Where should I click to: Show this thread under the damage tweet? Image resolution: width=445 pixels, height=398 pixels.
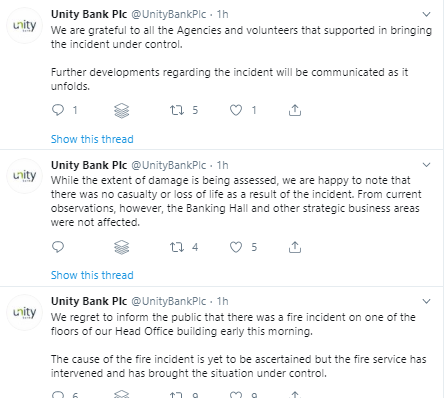tap(92, 275)
